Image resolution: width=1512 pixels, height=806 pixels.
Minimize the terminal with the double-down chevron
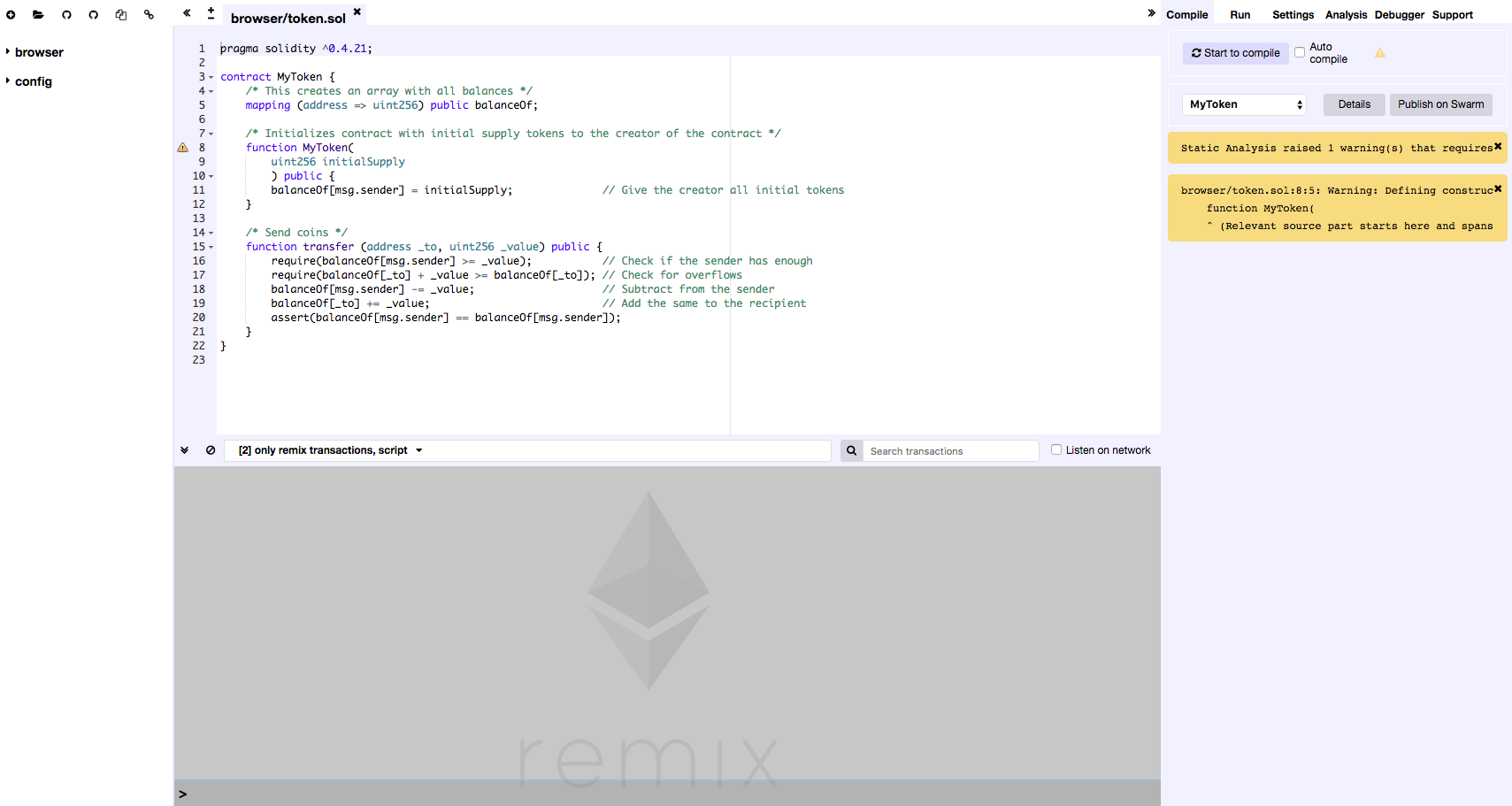pos(184,450)
